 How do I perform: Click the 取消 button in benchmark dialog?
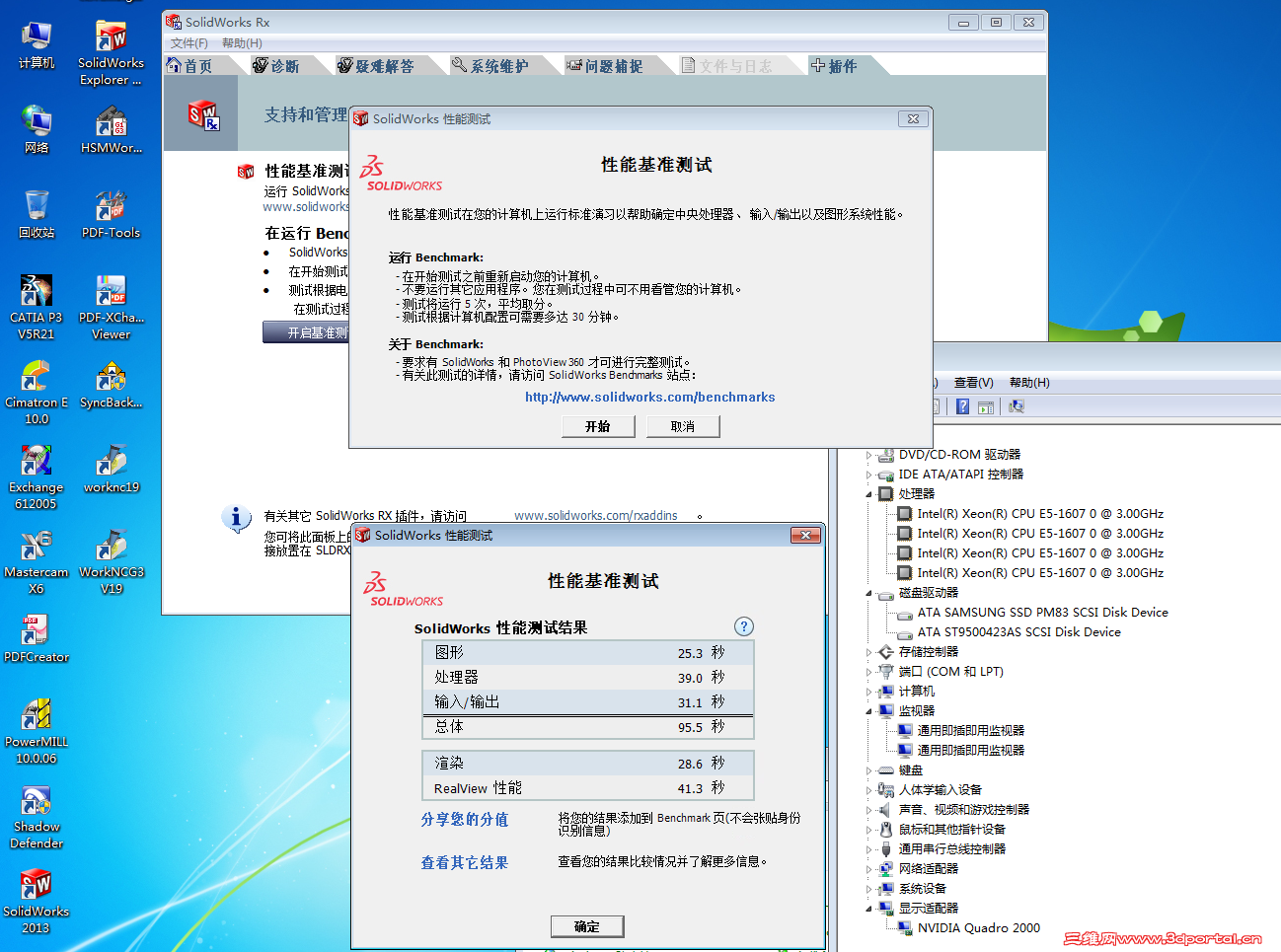pos(683,426)
